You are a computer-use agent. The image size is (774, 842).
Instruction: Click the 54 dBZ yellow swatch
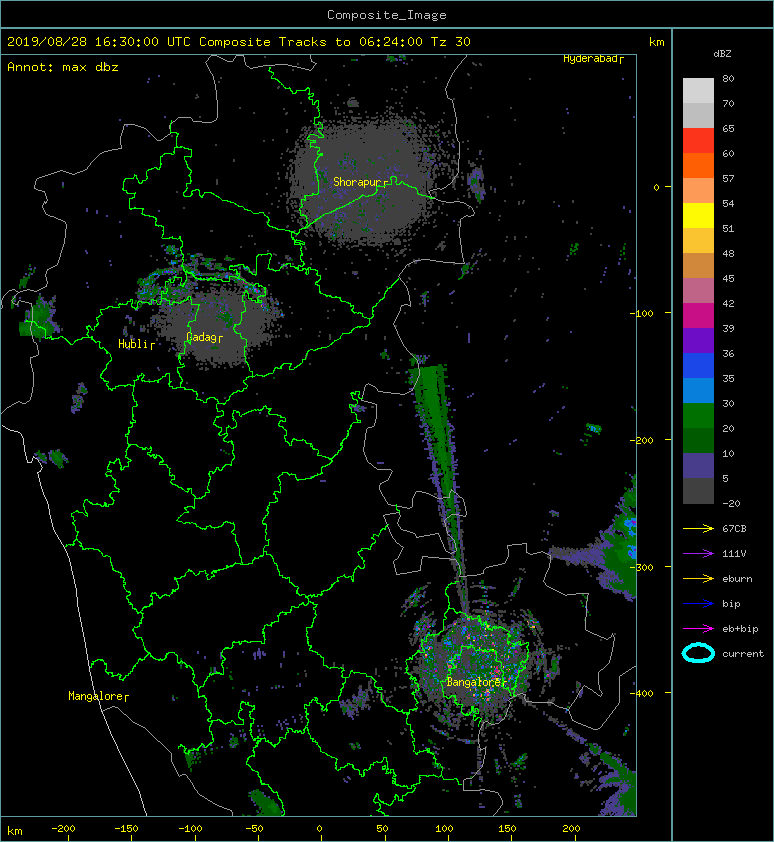[x=698, y=215]
